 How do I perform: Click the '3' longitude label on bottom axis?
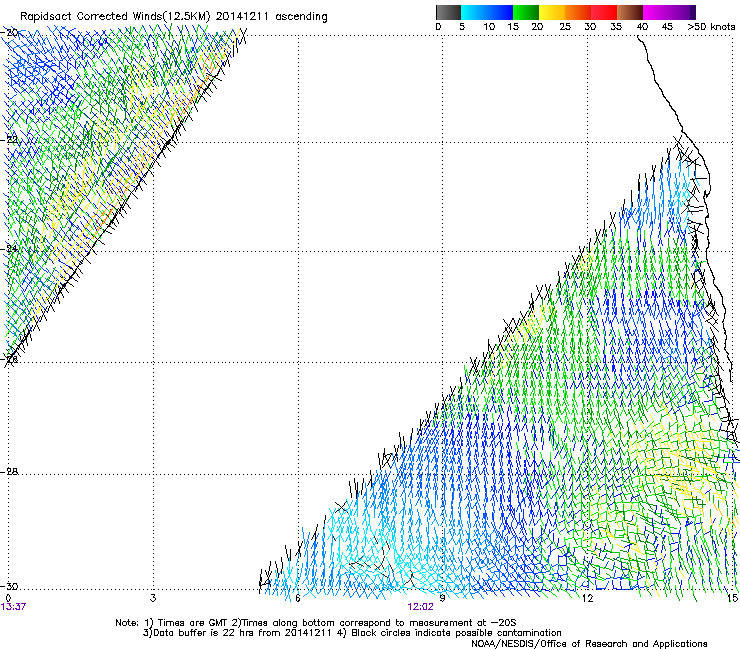coord(153,598)
